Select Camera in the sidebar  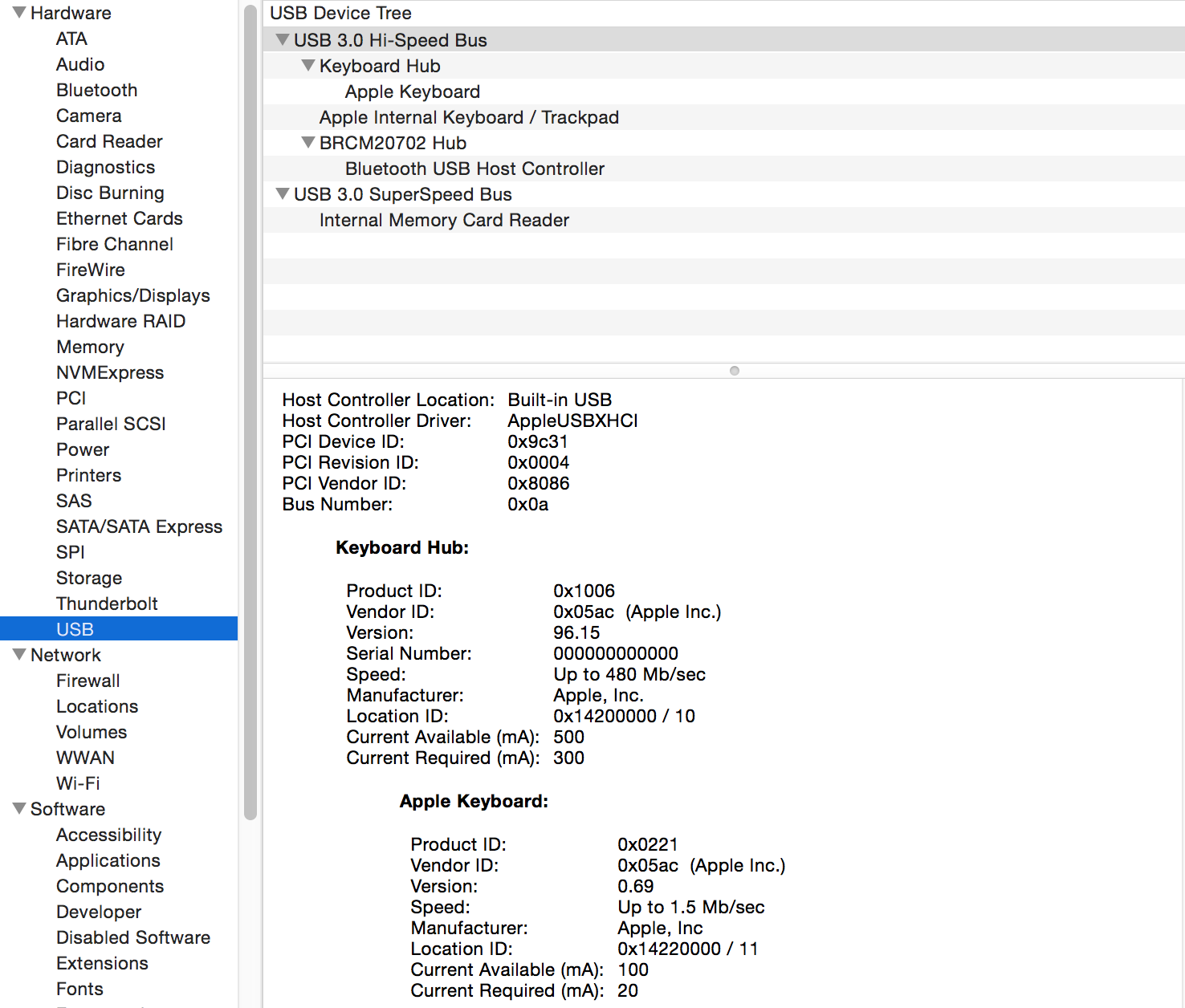88,116
